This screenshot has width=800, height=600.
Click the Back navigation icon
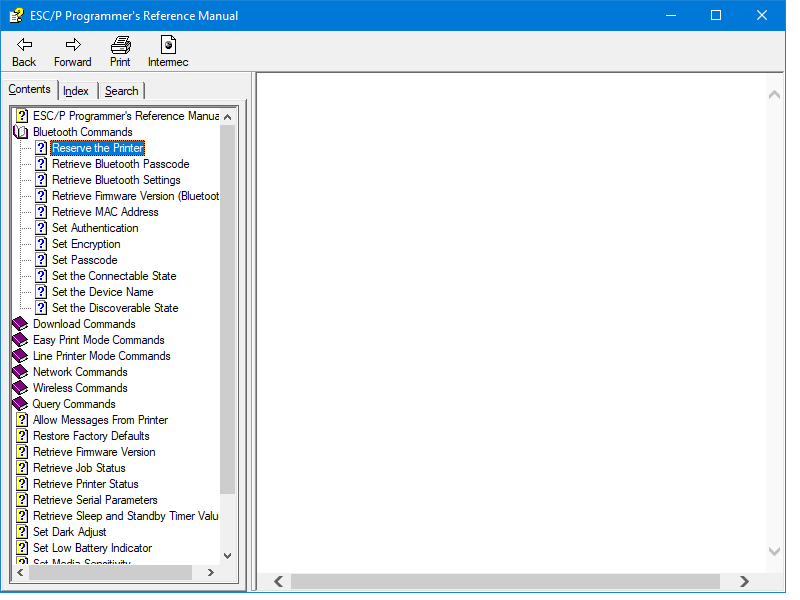tap(23, 45)
